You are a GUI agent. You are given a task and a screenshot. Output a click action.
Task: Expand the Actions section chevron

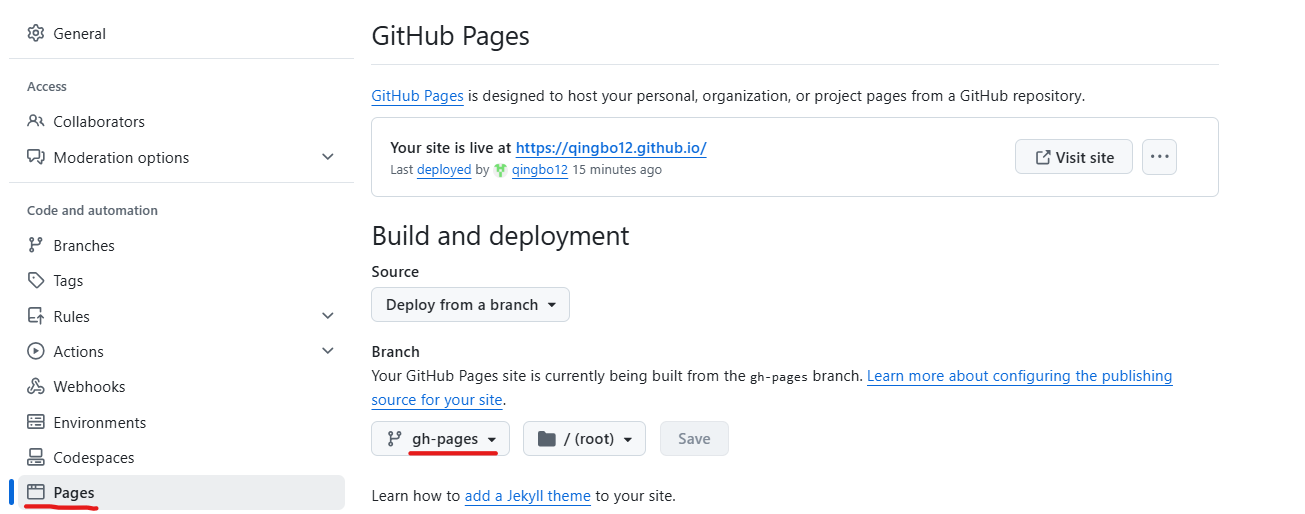[328, 351]
